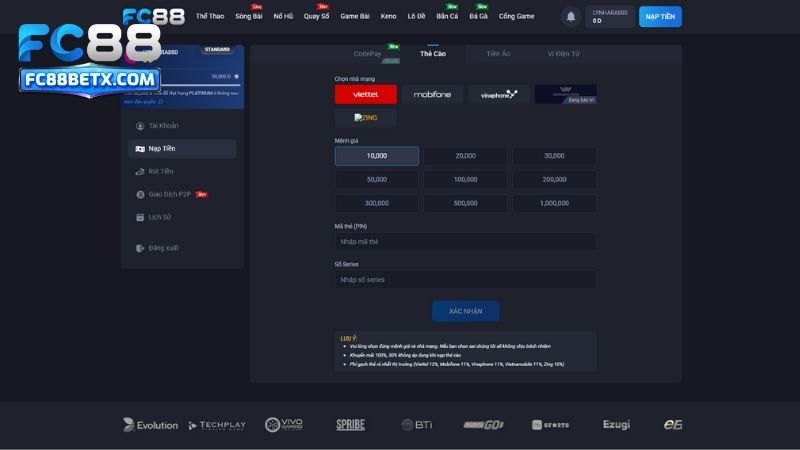The image size is (800, 450).
Task: Select the Vinaphone carrier
Action: tap(499, 94)
